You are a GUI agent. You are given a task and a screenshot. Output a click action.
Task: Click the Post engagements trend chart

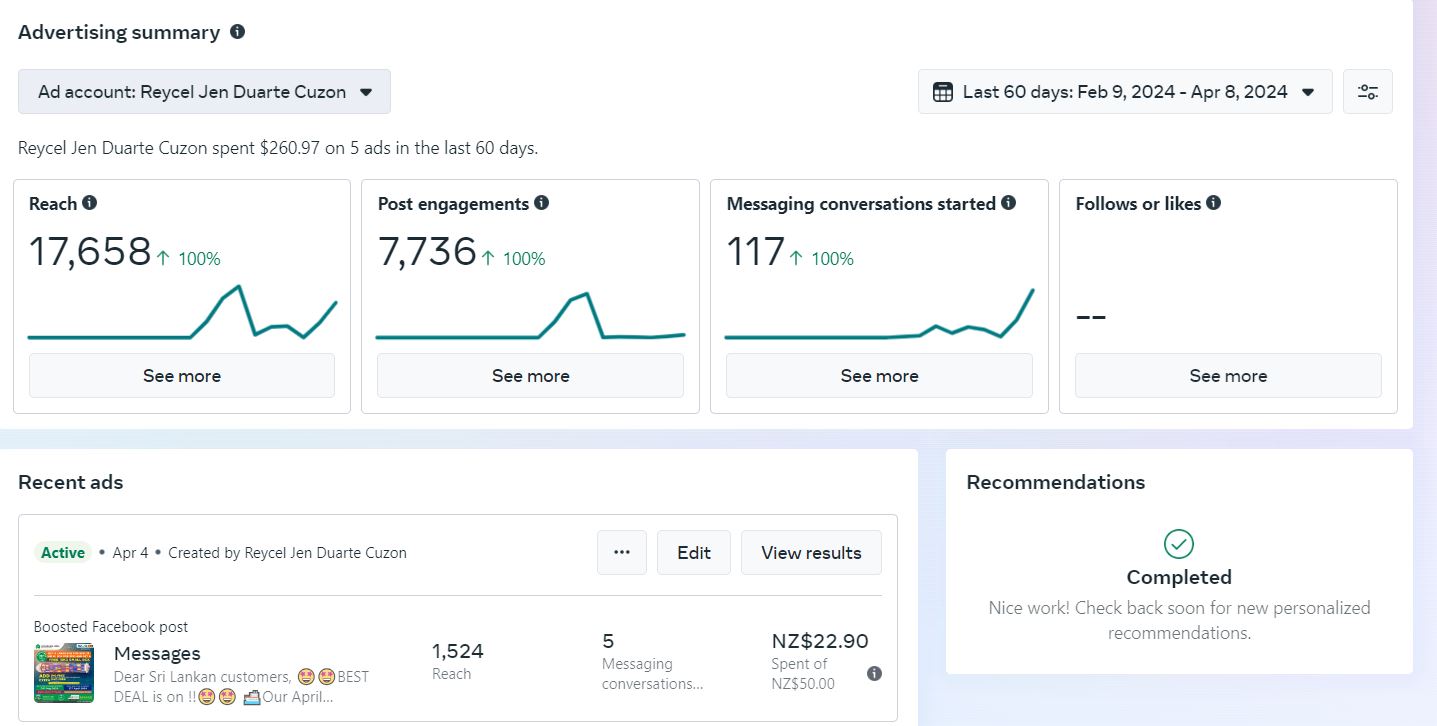(x=531, y=316)
